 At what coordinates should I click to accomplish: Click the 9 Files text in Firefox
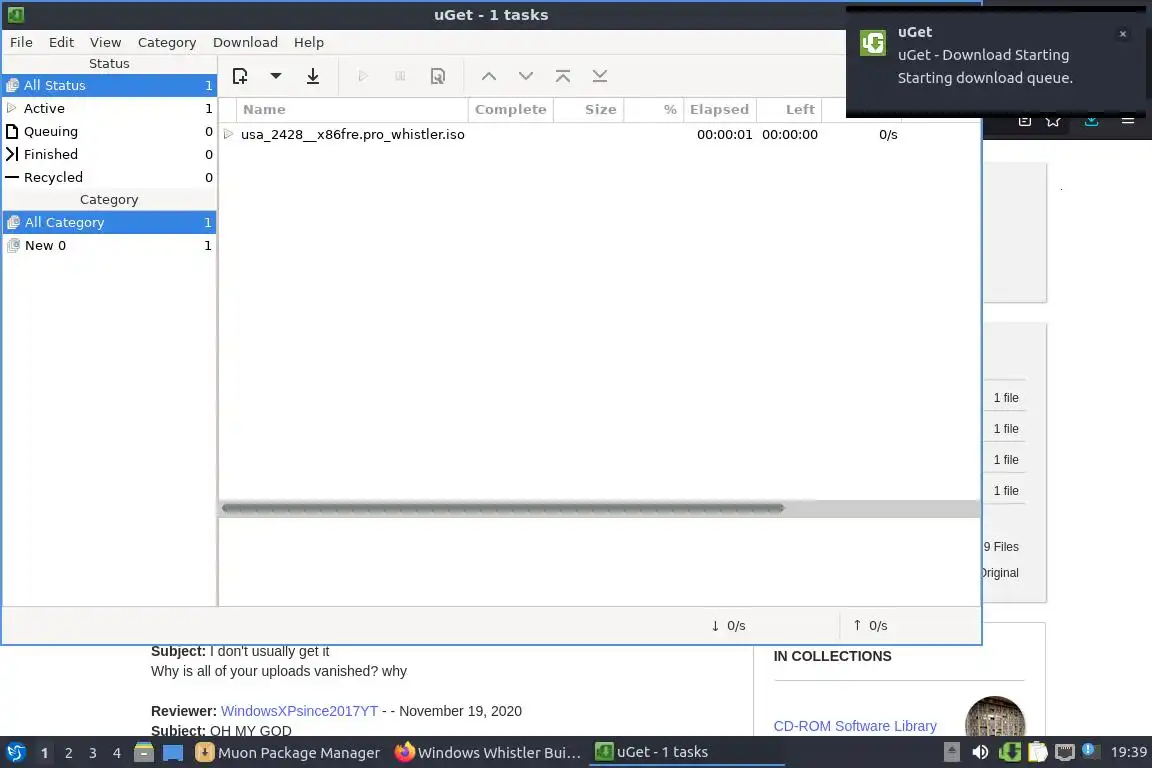tap(1001, 547)
